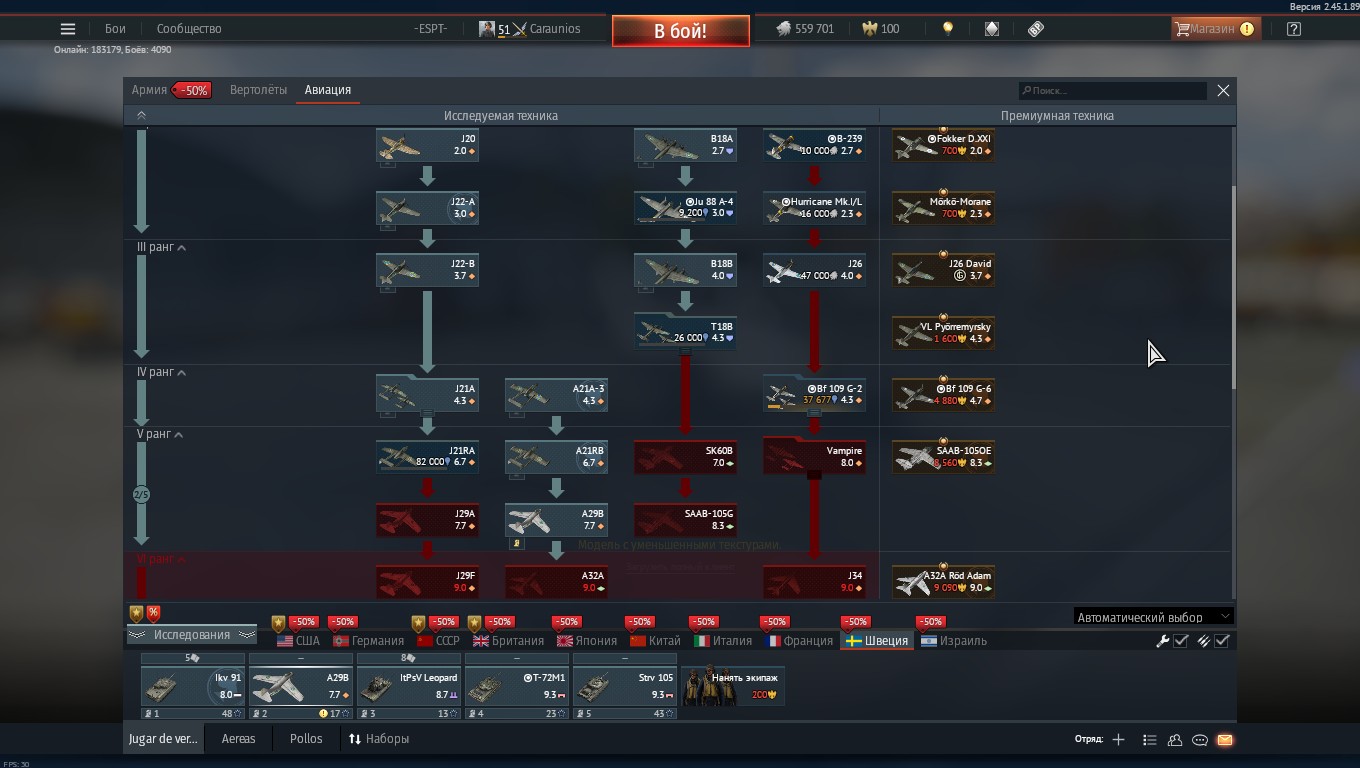Open the Магазин store button
Screen dimensions: 1360x768
(x=1214, y=29)
